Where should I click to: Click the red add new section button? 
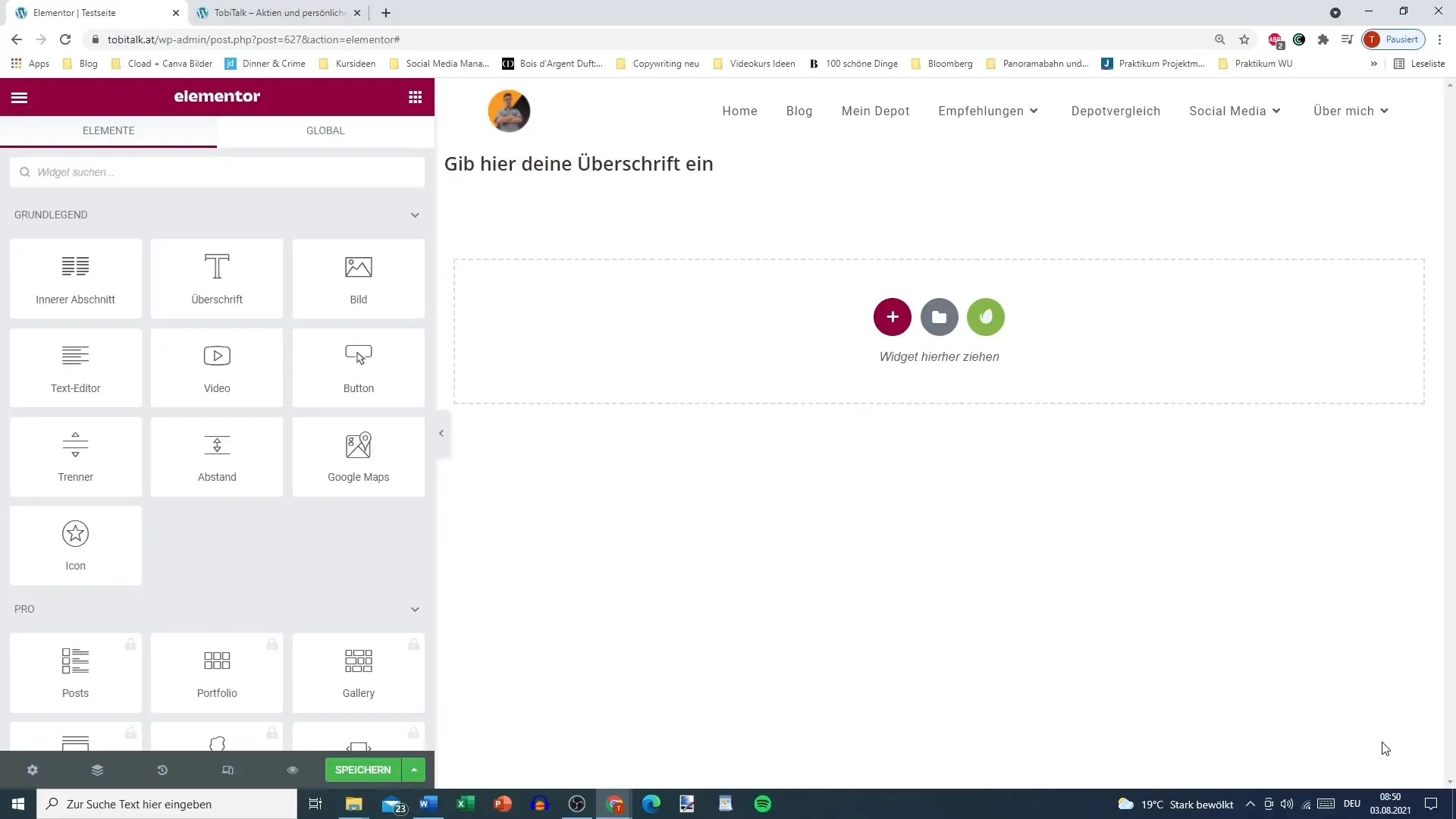pos(893,317)
